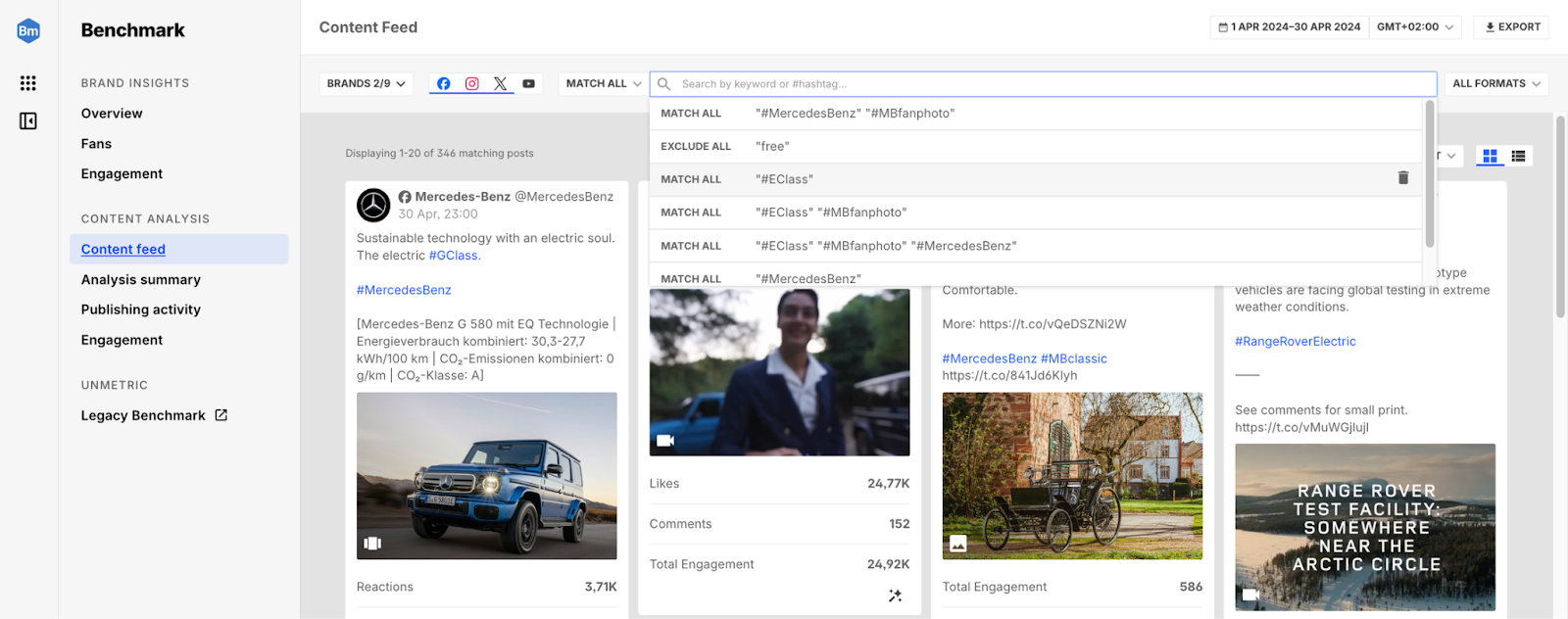This screenshot has width=1568, height=619.
Task: Toggle the X network filter
Action: click(x=501, y=84)
